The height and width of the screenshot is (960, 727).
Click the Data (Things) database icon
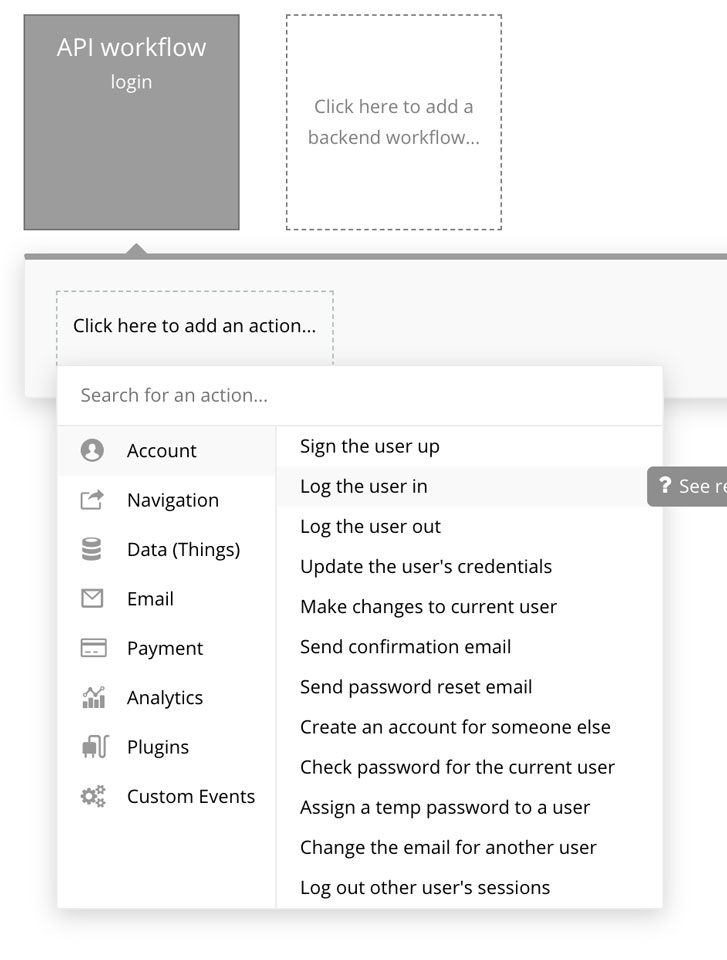pos(92,549)
